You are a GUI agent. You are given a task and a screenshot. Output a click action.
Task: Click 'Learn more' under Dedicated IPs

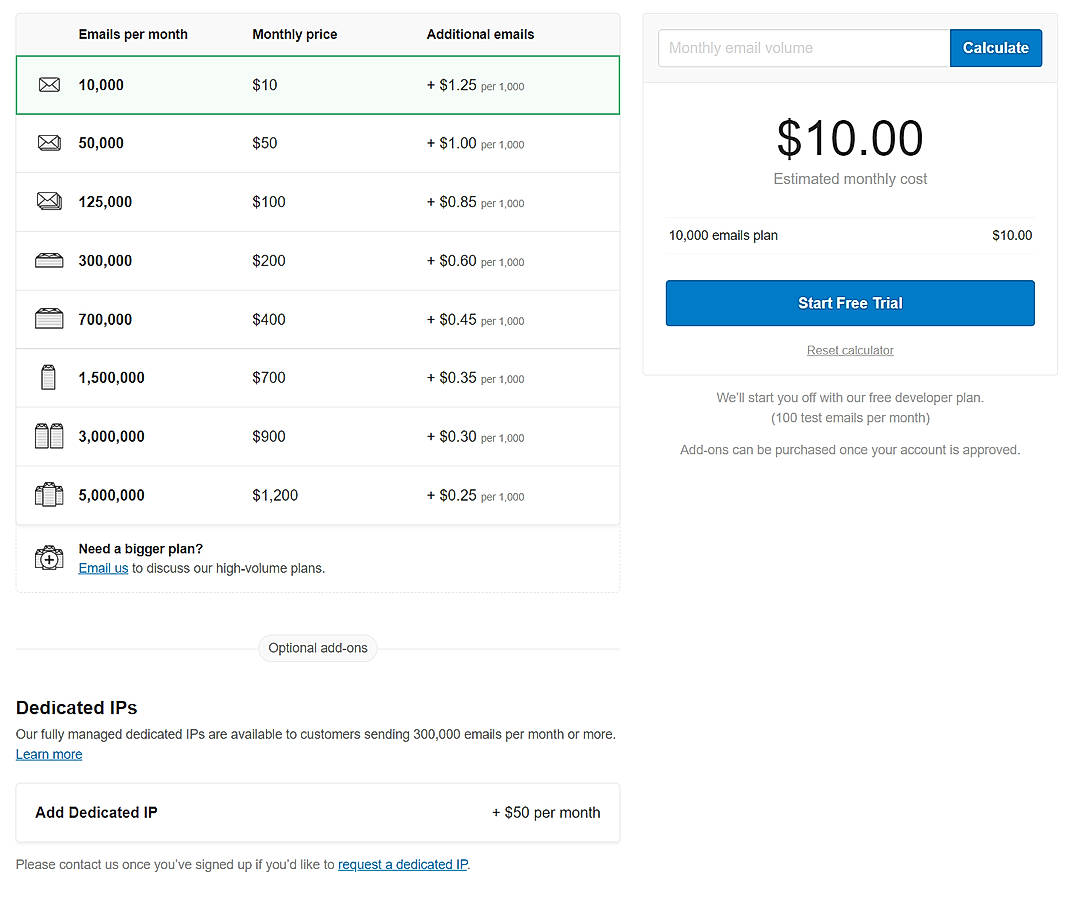48,754
